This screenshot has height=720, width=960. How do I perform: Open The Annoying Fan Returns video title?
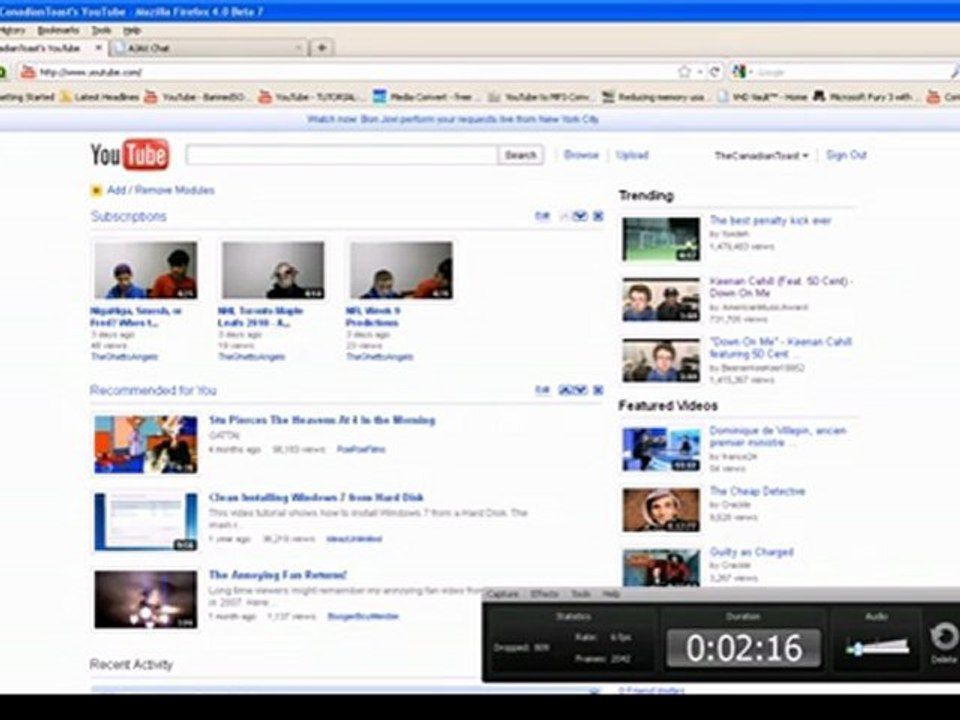277,575
